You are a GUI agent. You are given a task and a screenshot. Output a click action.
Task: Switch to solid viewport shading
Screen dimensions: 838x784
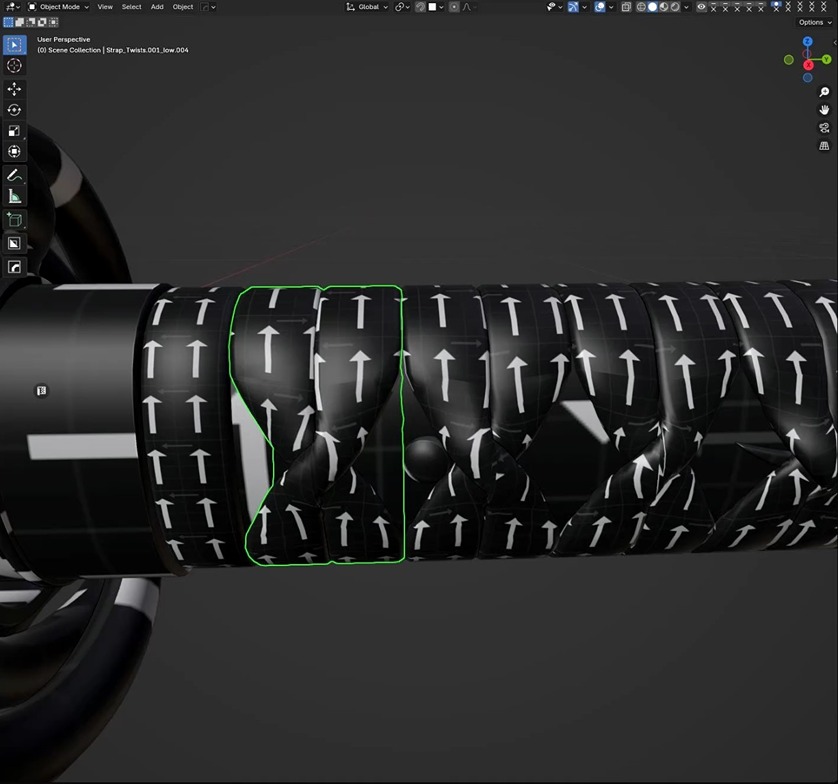(652, 7)
